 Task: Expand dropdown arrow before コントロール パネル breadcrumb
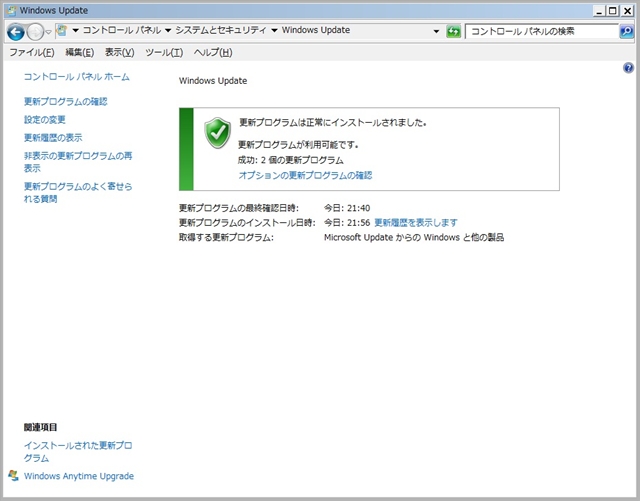click(x=75, y=31)
